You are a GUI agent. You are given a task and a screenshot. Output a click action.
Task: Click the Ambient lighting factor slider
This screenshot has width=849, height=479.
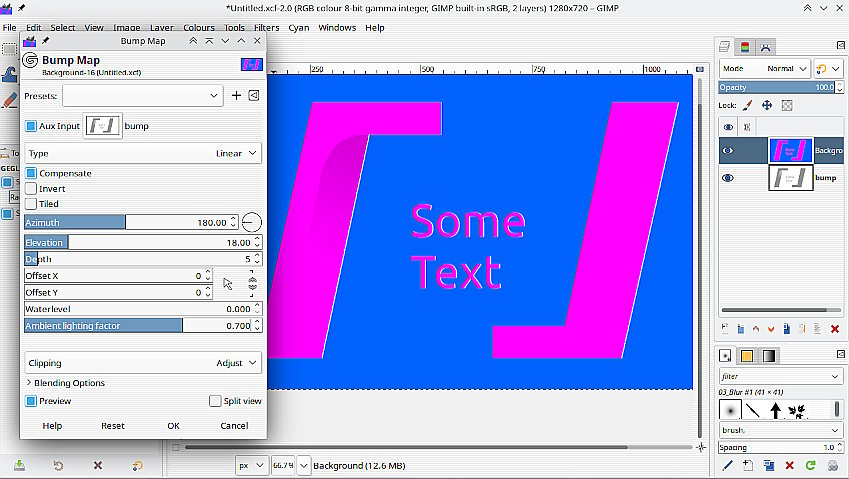143,326
